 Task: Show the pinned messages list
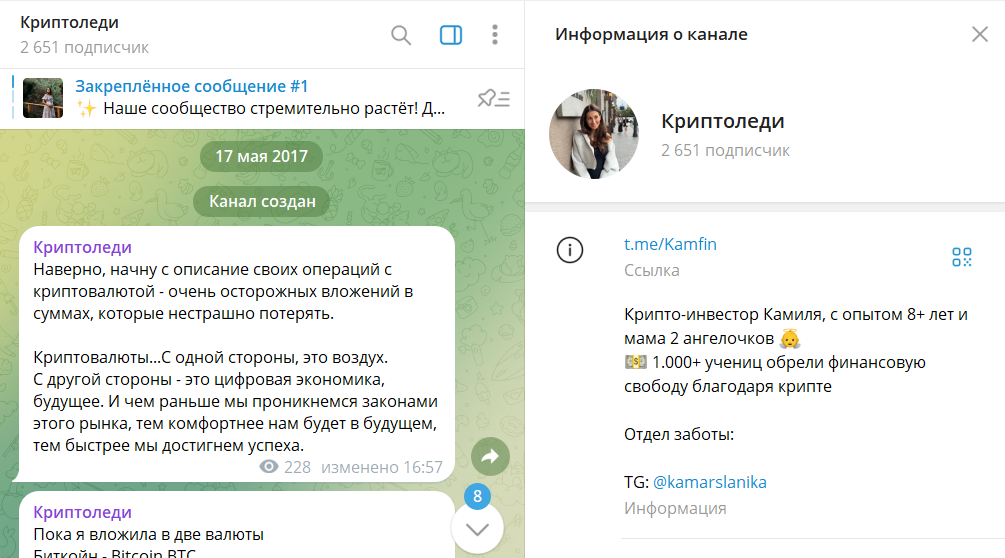(x=493, y=98)
